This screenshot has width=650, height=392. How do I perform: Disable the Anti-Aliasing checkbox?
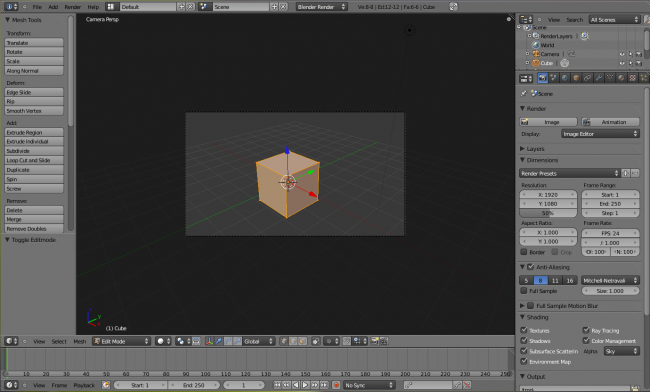531,267
